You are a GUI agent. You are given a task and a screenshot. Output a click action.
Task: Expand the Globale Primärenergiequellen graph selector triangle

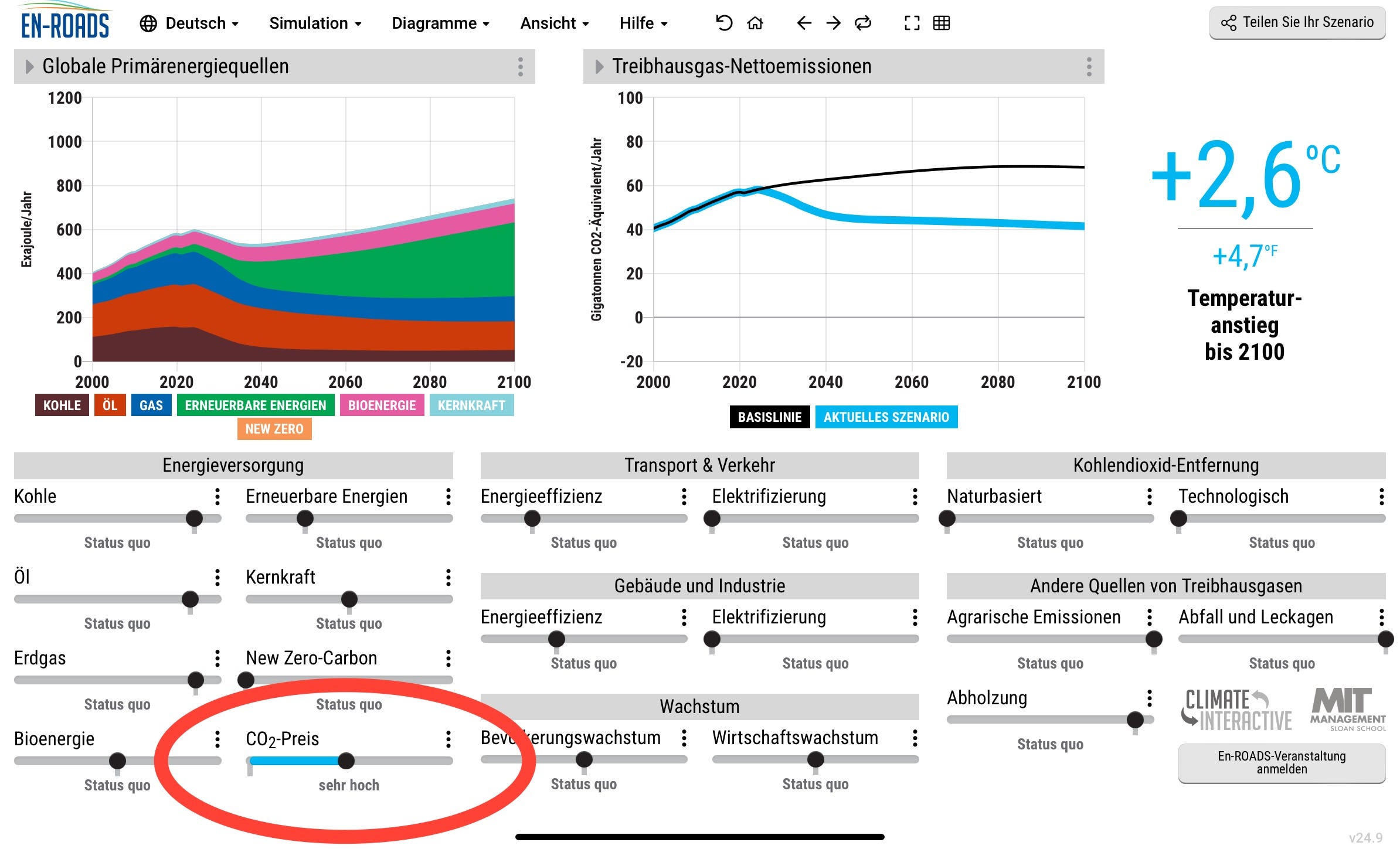(29, 67)
